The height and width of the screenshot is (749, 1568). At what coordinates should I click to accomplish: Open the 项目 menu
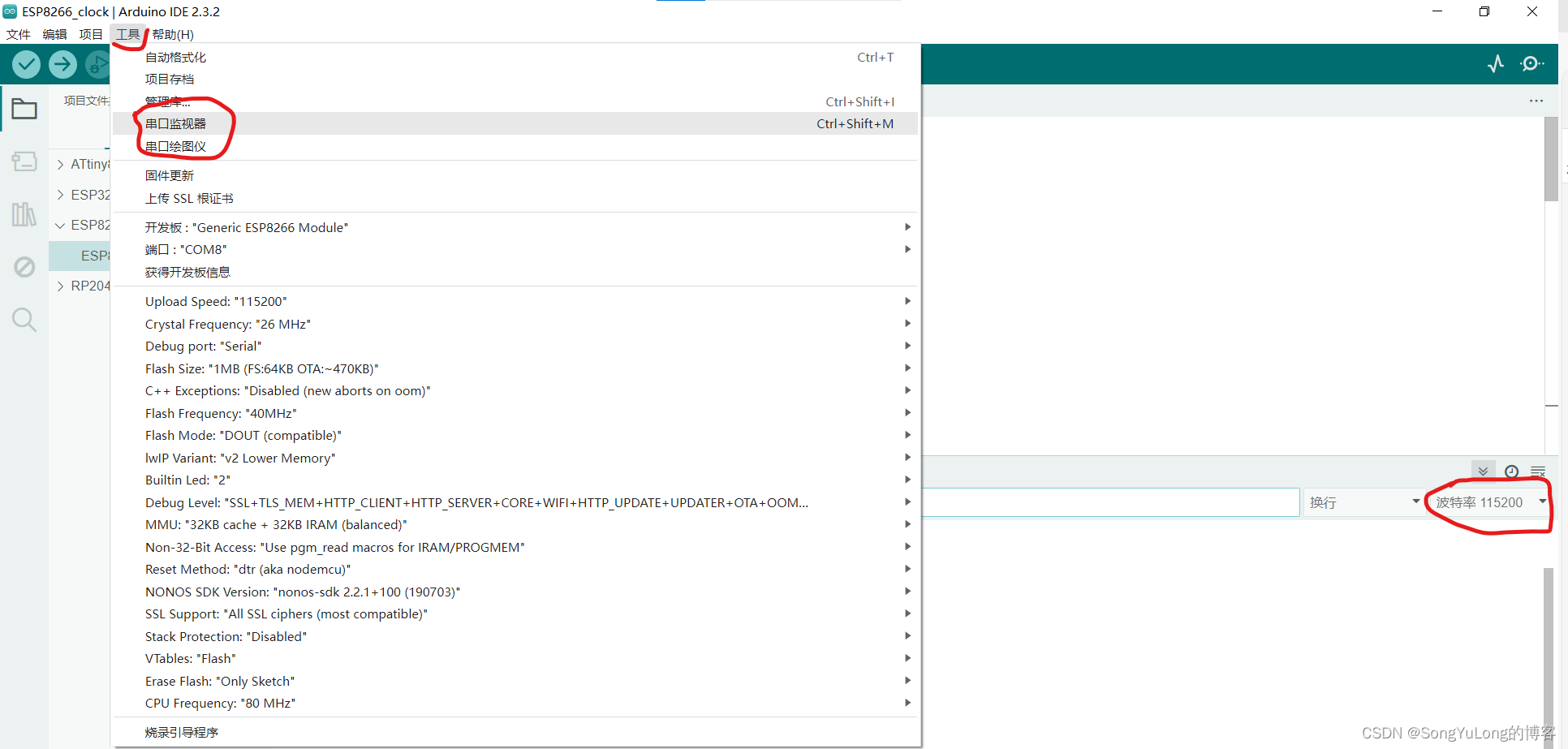coord(91,34)
